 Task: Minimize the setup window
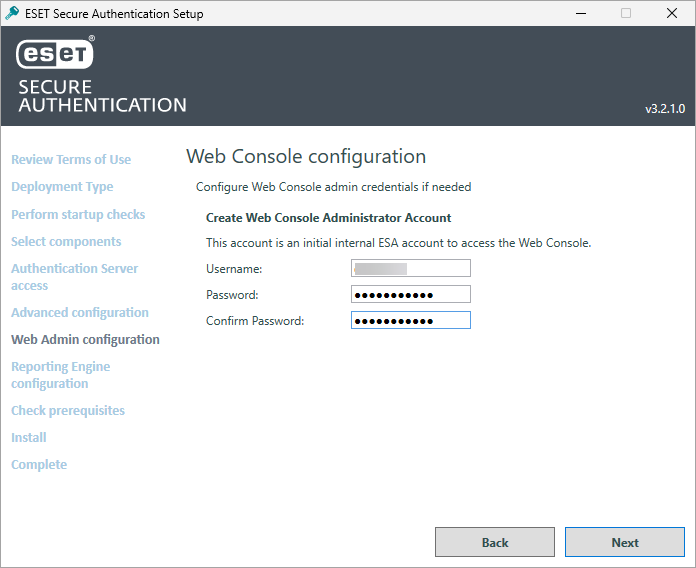pos(581,13)
